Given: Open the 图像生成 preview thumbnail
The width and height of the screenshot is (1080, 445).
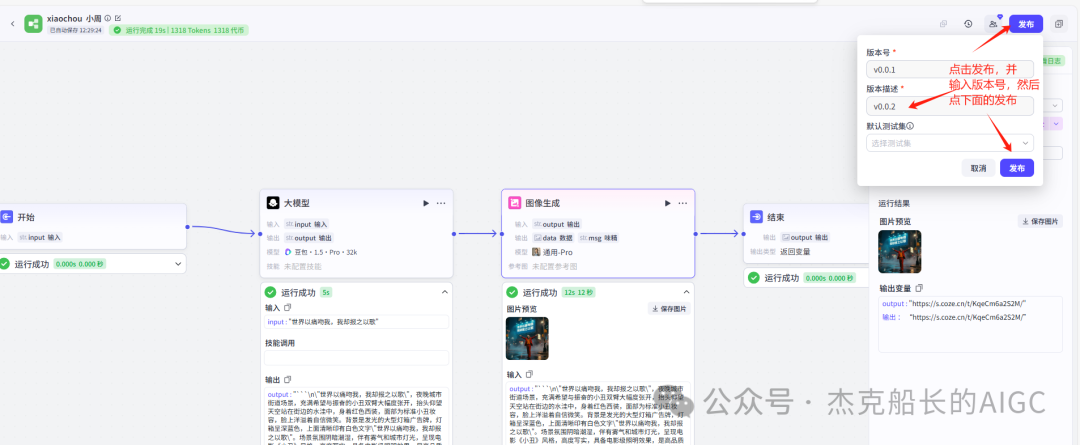Looking at the screenshot, I should (x=527, y=338).
